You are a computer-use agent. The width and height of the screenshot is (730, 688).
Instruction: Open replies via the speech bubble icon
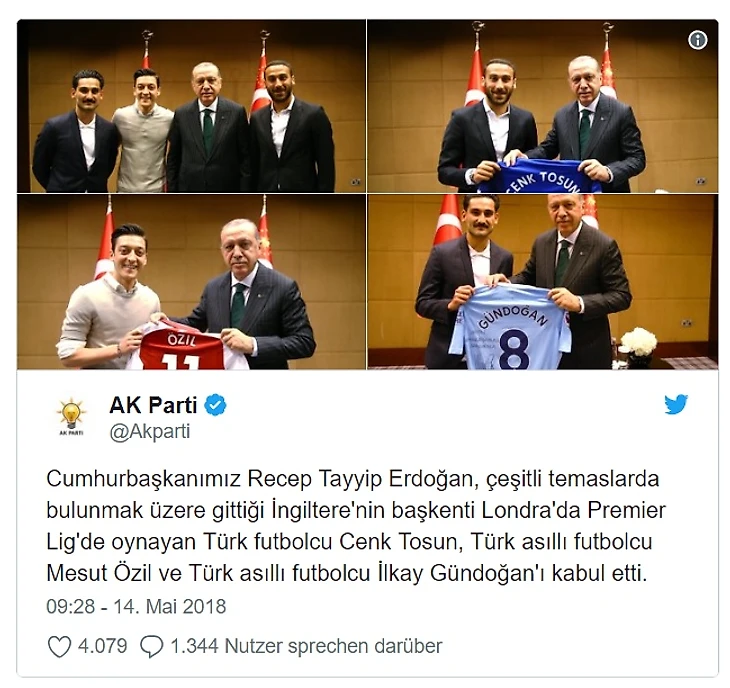click(151, 647)
